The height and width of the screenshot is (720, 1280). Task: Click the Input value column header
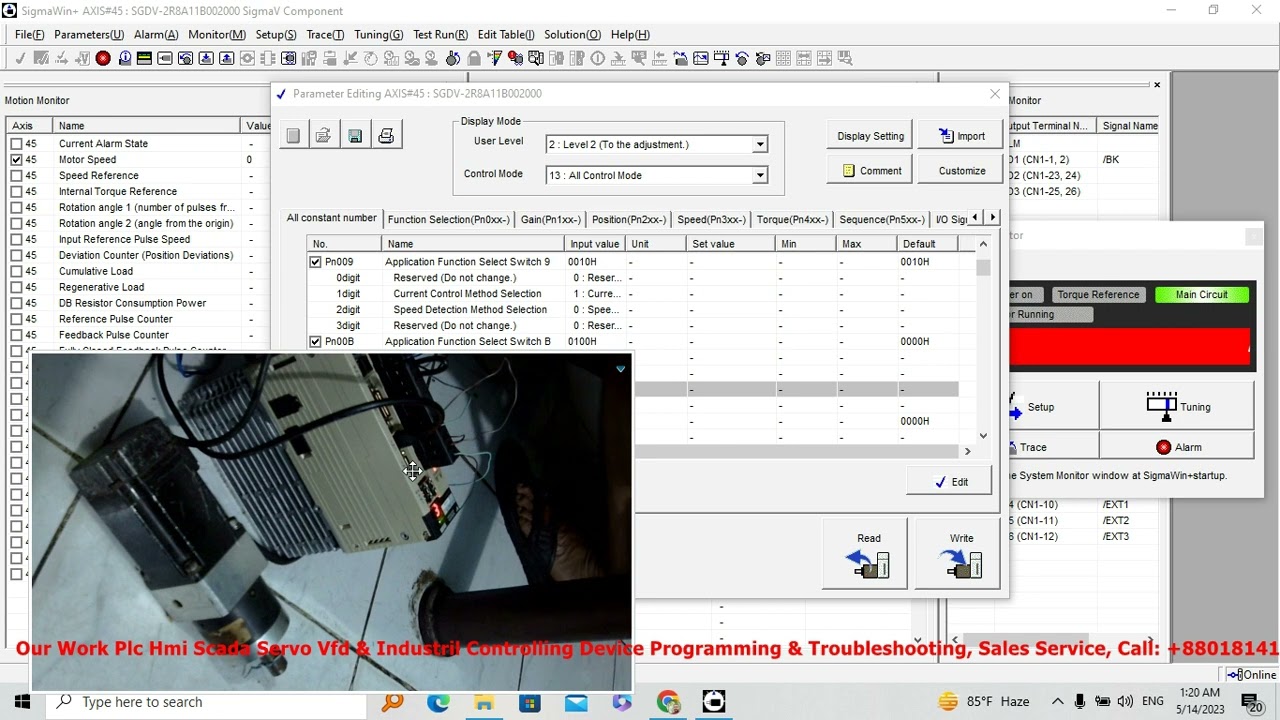tap(594, 244)
